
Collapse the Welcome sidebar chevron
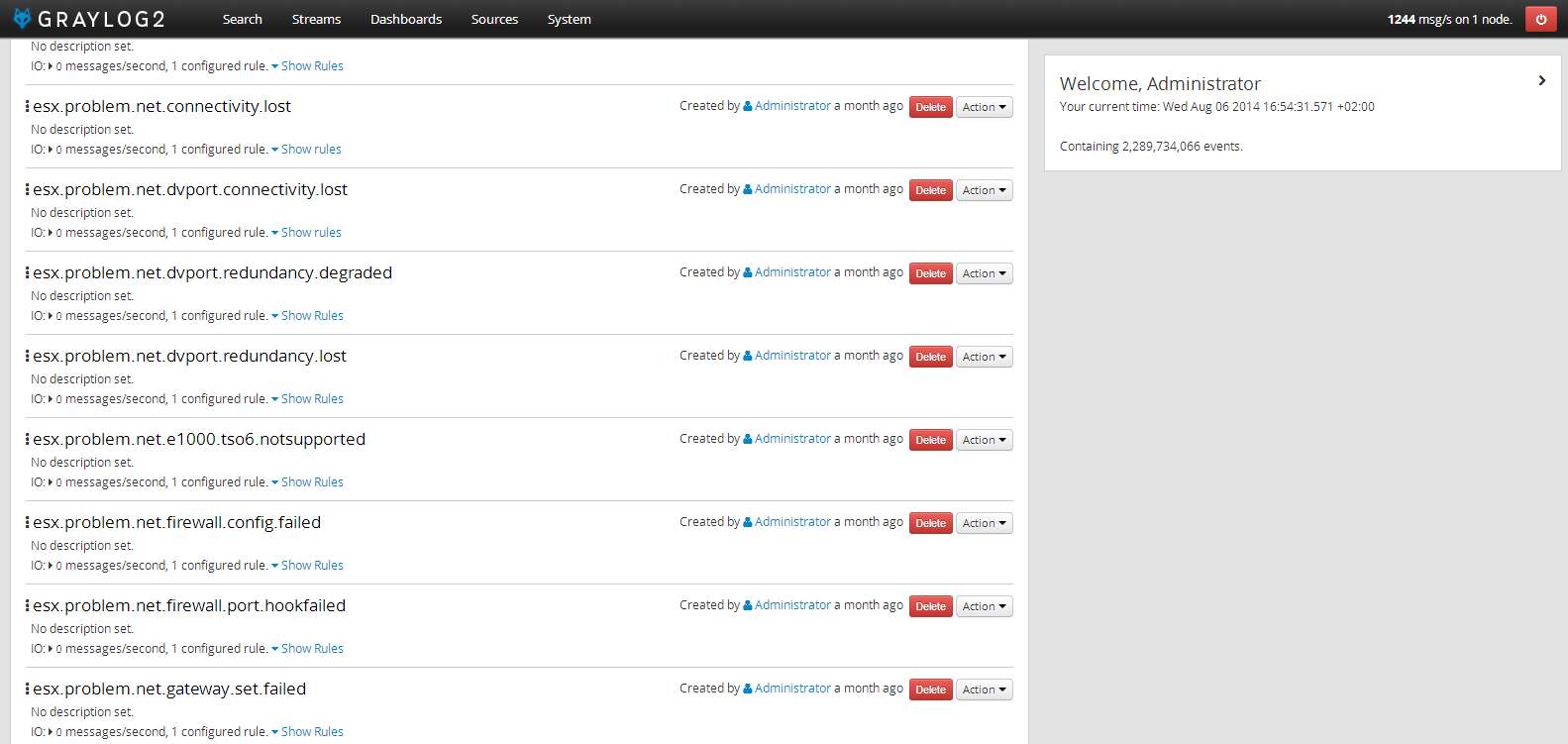(x=1541, y=80)
